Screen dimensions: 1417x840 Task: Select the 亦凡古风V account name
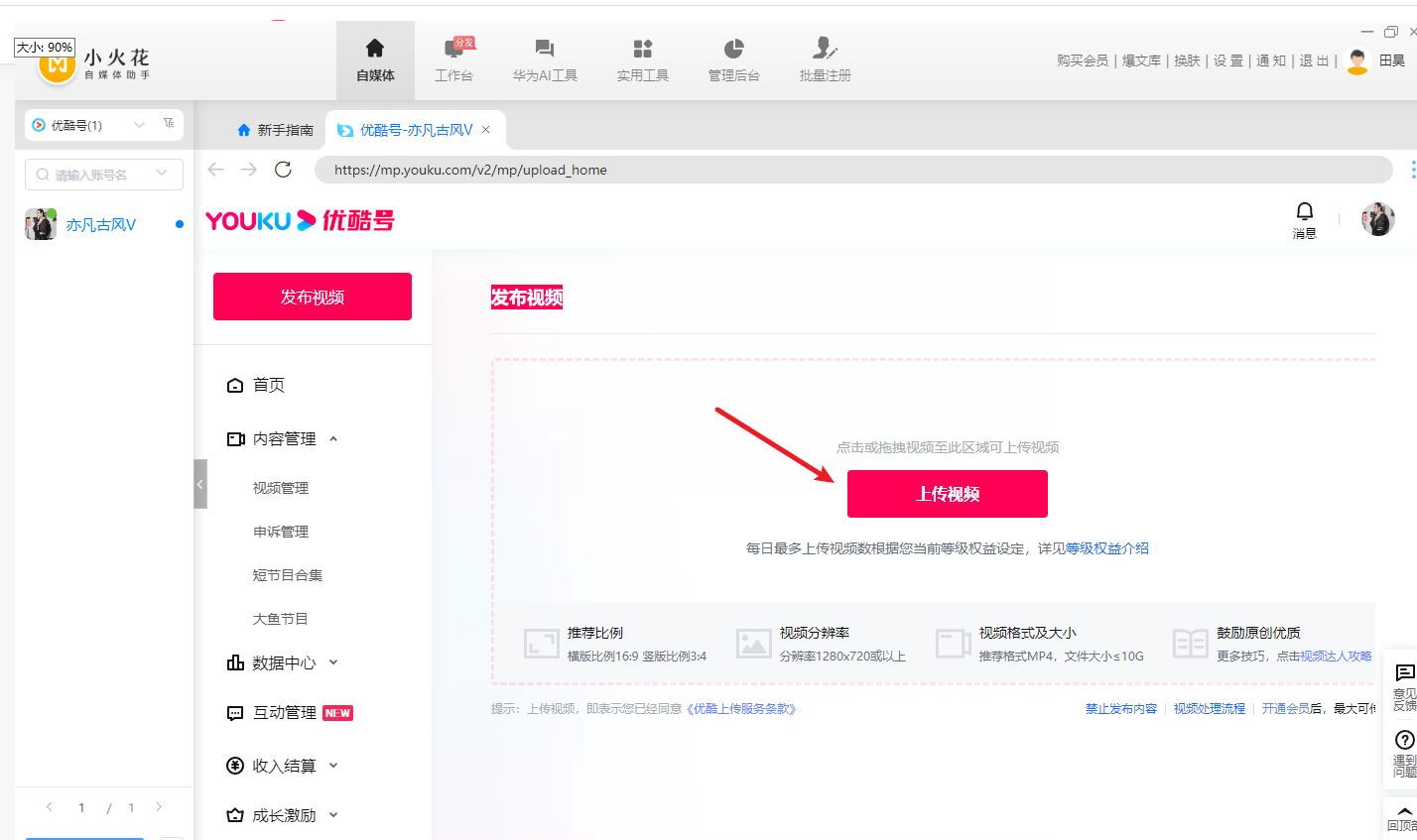point(101,225)
